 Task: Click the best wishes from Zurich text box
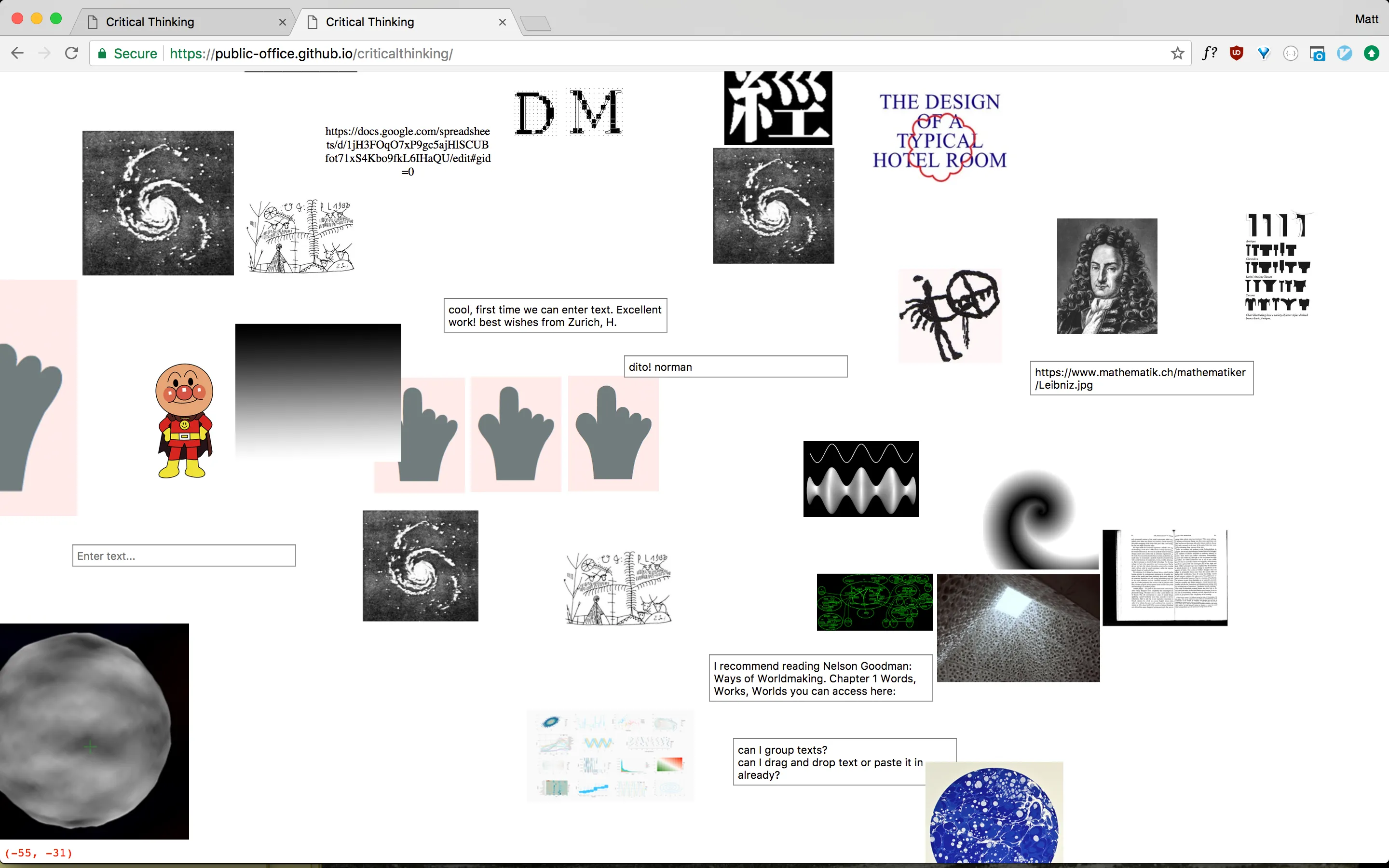(x=555, y=316)
